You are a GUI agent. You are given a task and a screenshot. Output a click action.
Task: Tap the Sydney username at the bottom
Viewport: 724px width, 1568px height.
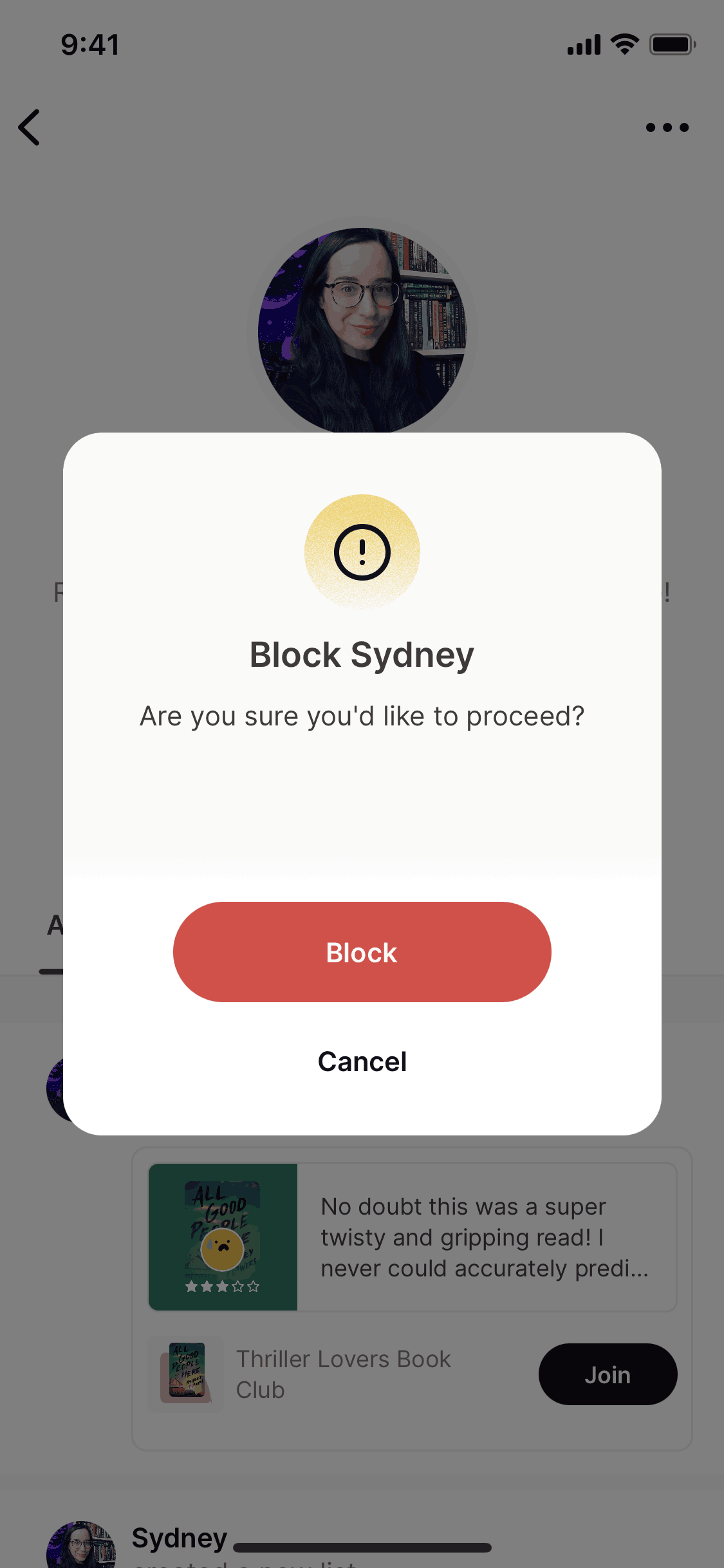[x=179, y=1538]
